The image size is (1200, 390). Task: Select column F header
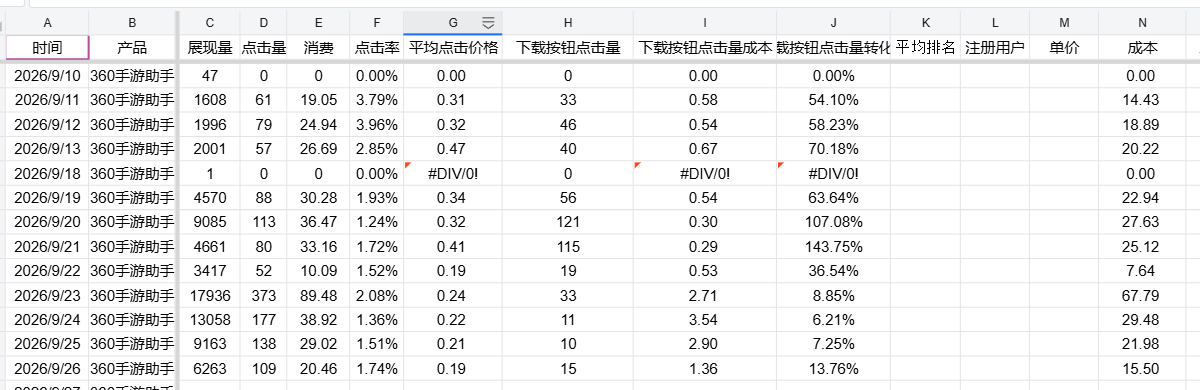(377, 22)
